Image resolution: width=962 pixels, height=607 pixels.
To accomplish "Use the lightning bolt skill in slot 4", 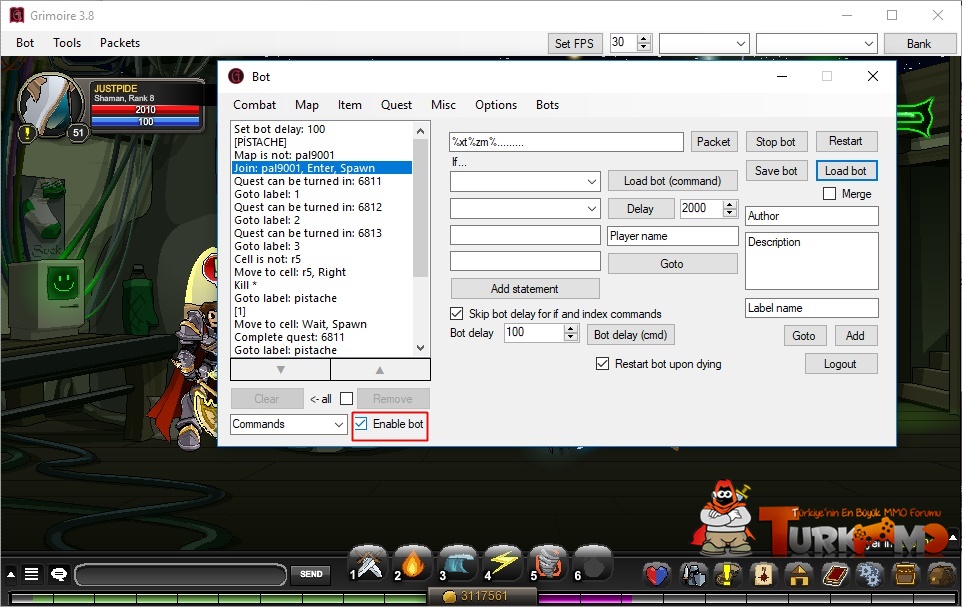I will pyautogui.click(x=504, y=565).
